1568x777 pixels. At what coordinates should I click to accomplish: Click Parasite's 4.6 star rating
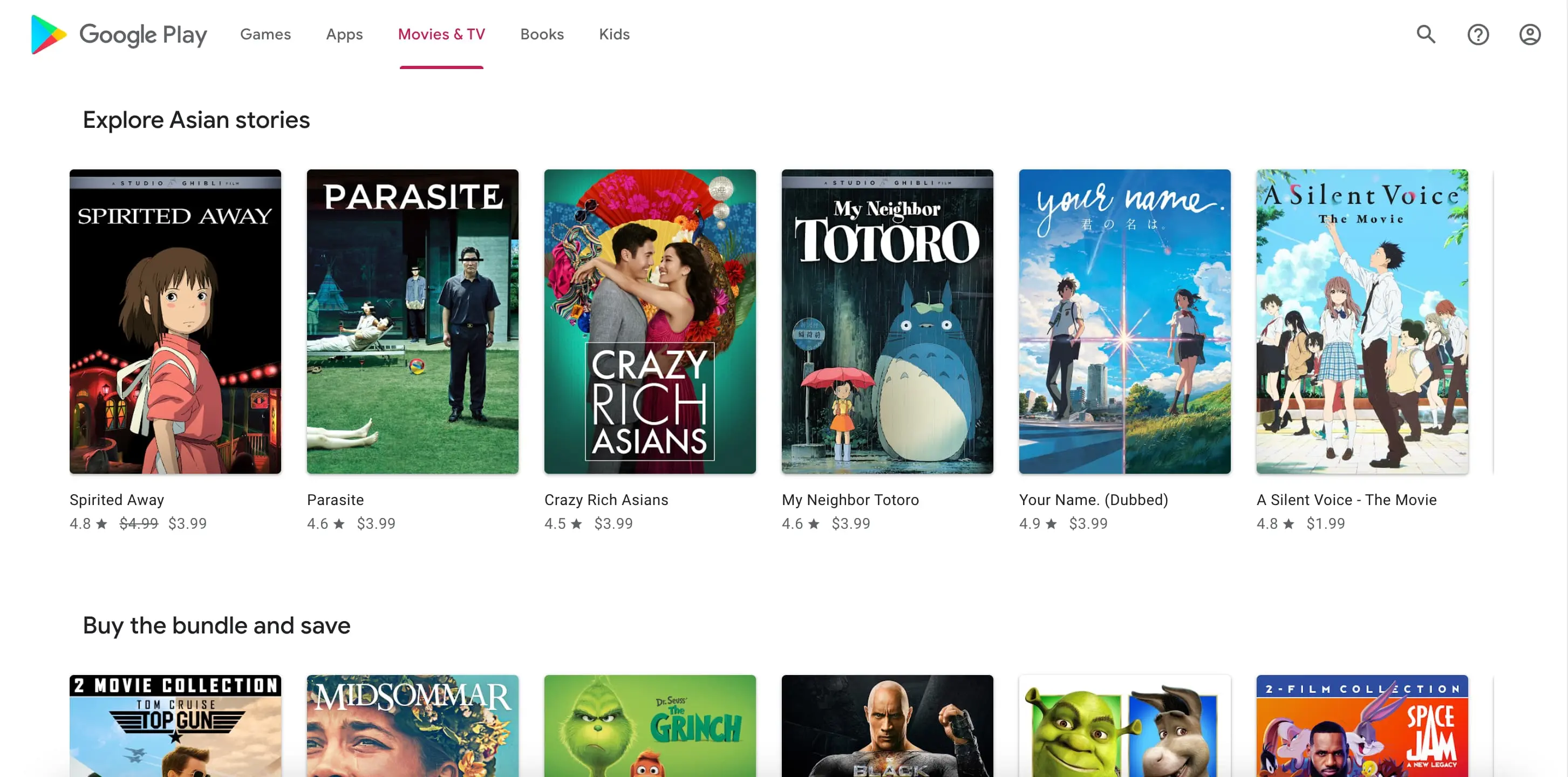pyautogui.click(x=326, y=524)
